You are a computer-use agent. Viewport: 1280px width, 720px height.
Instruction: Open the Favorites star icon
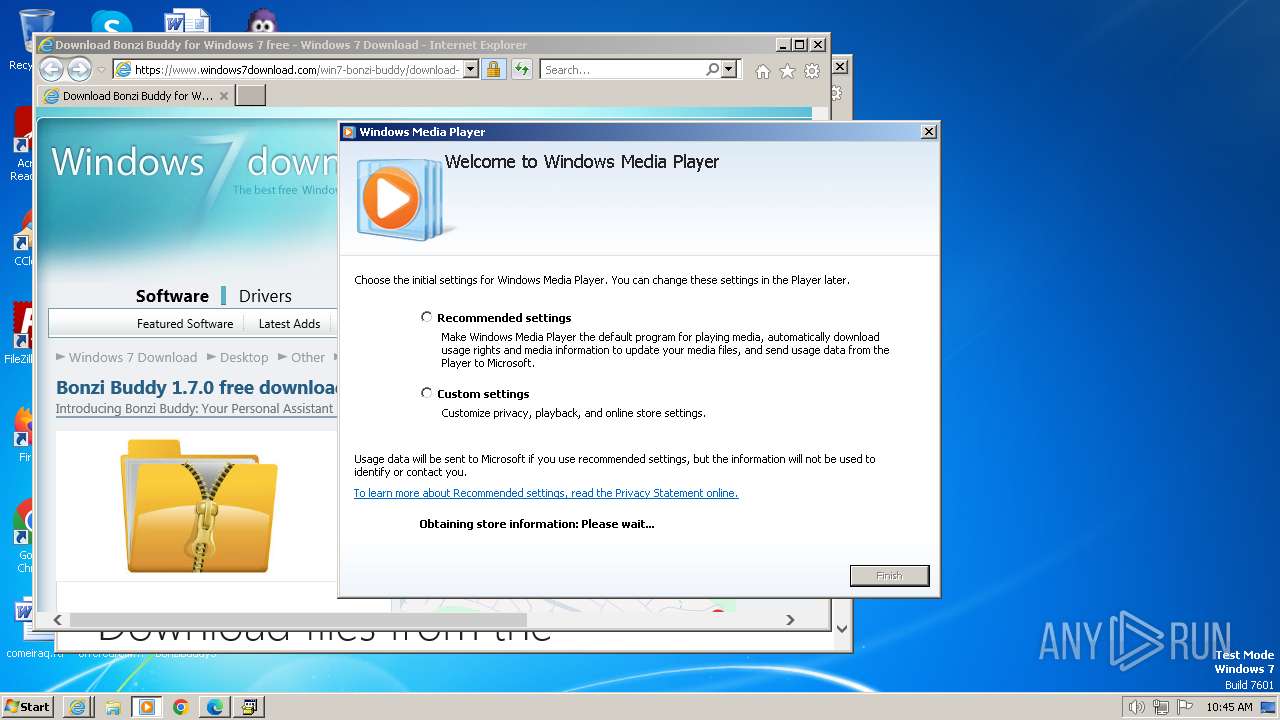tap(787, 71)
